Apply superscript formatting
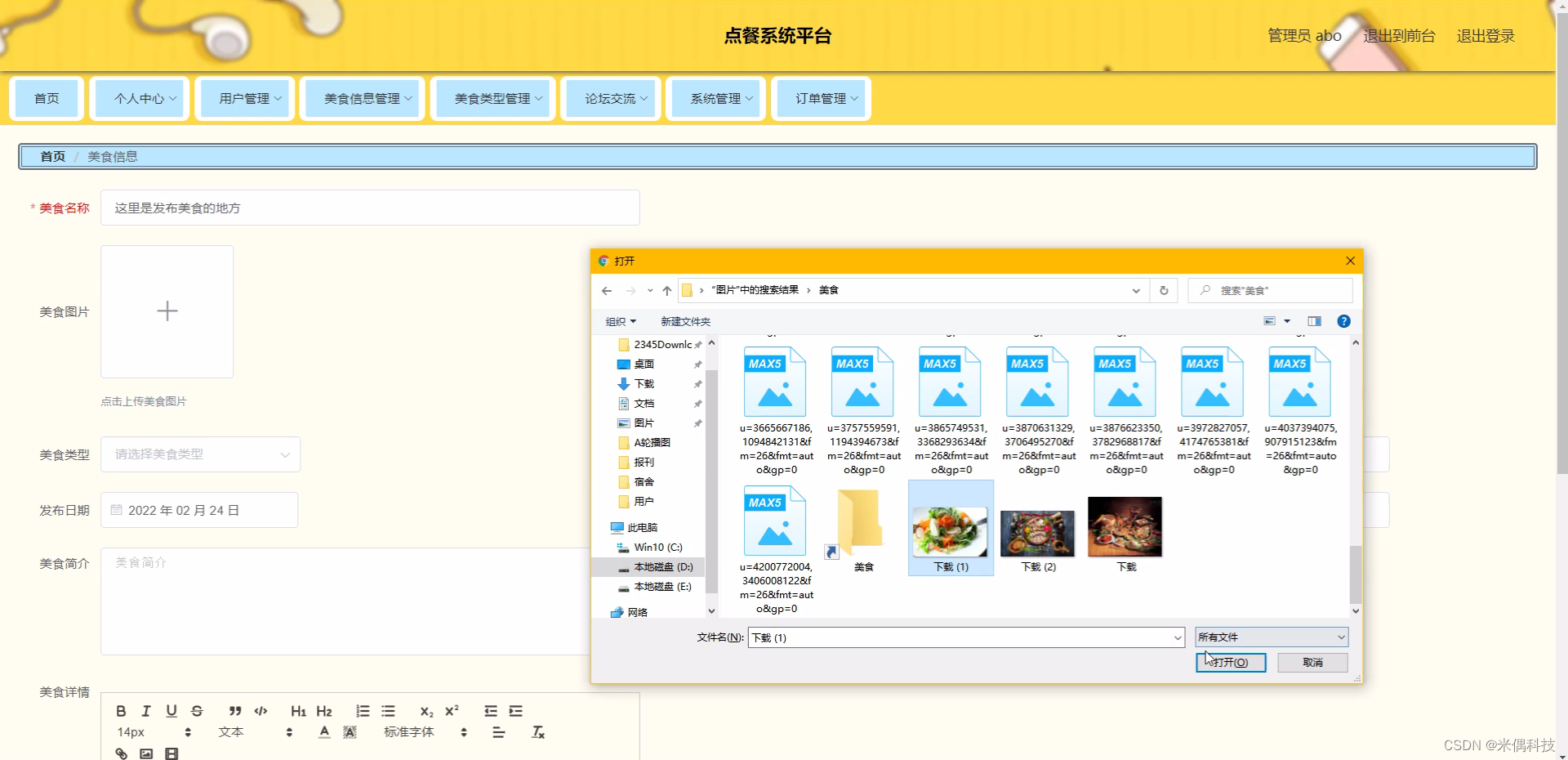The height and width of the screenshot is (760, 1568). [x=452, y=711]
